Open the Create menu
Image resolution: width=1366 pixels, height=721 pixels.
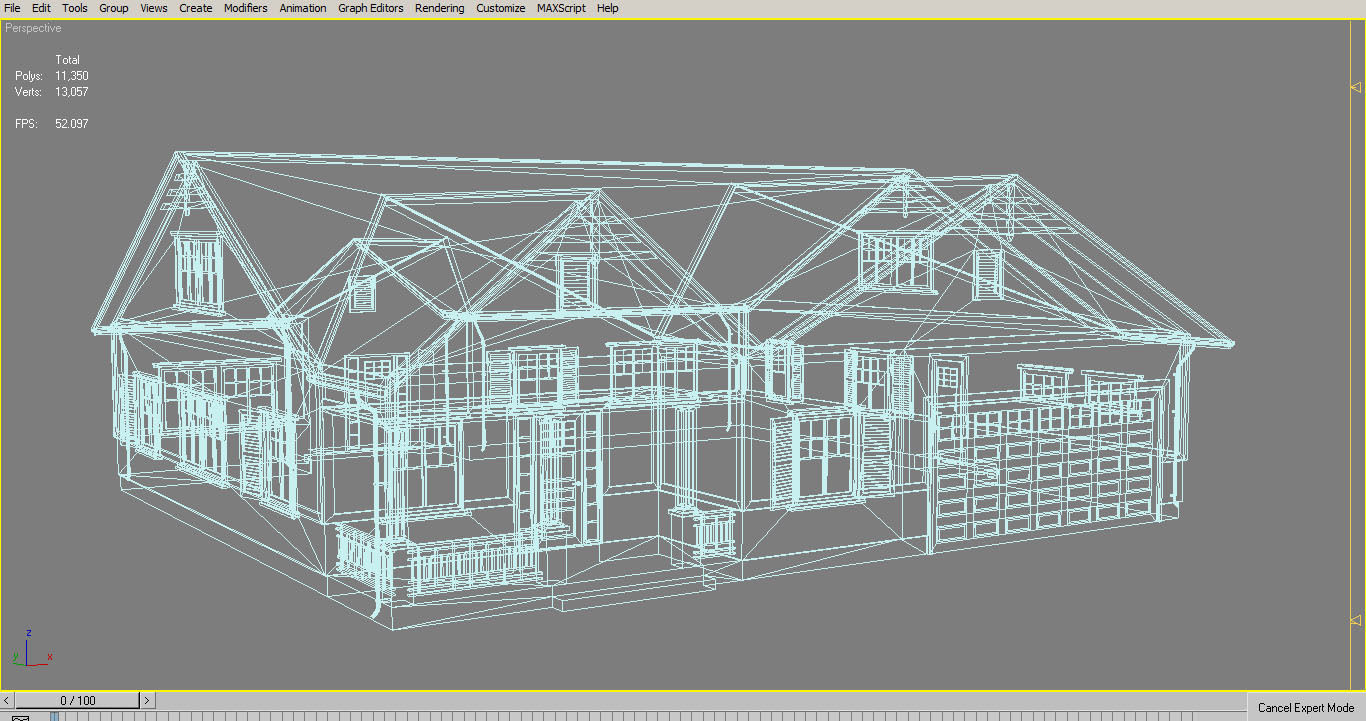pyautogui.click(x=196, y=8)
